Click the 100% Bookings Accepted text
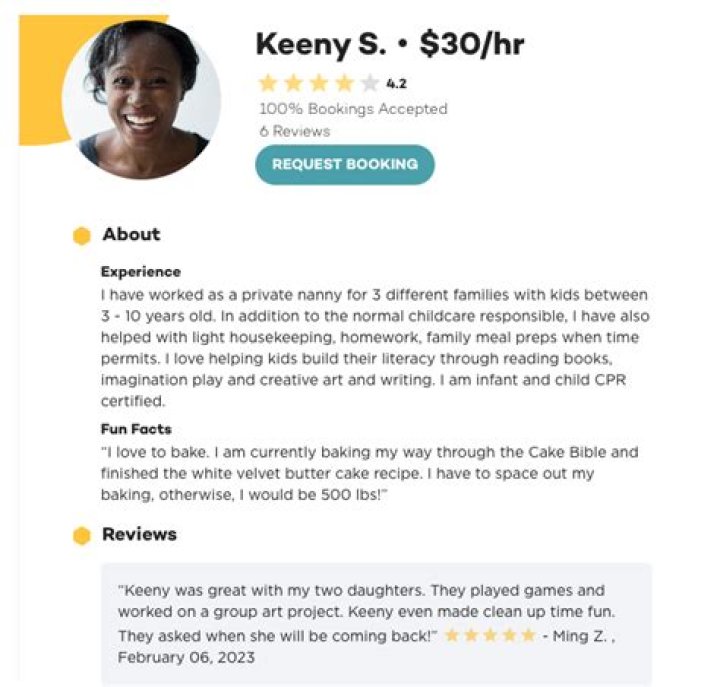This screenshot has width=720, height=687. click(353, 109)
